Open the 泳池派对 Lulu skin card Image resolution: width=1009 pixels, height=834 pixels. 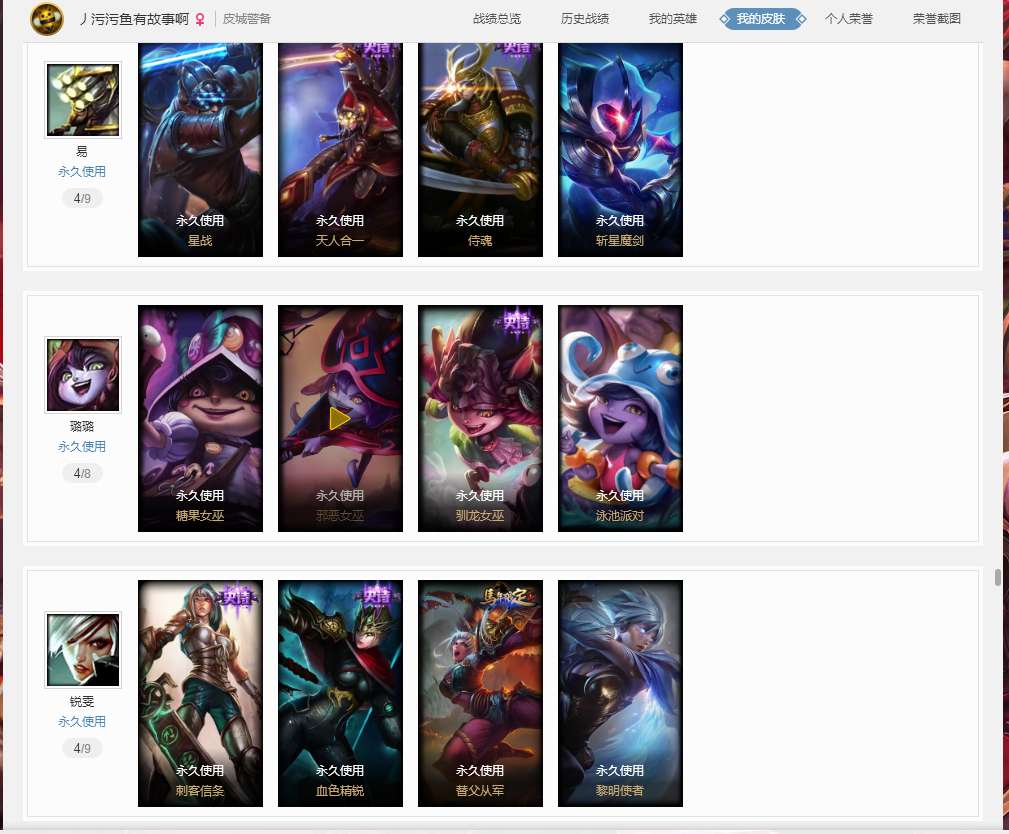point(620,418)
